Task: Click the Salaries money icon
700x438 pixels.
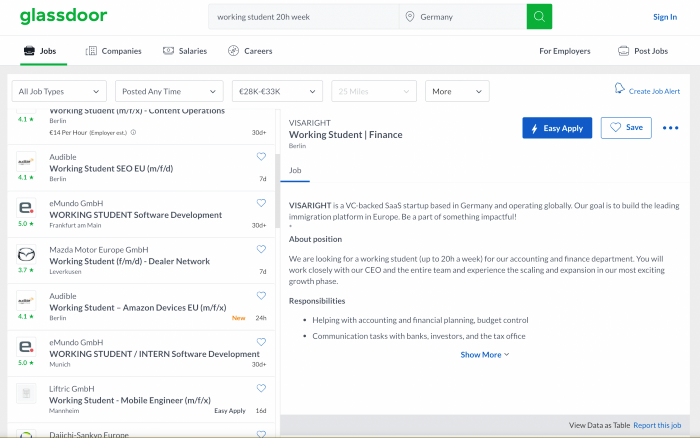Action: 168,50
